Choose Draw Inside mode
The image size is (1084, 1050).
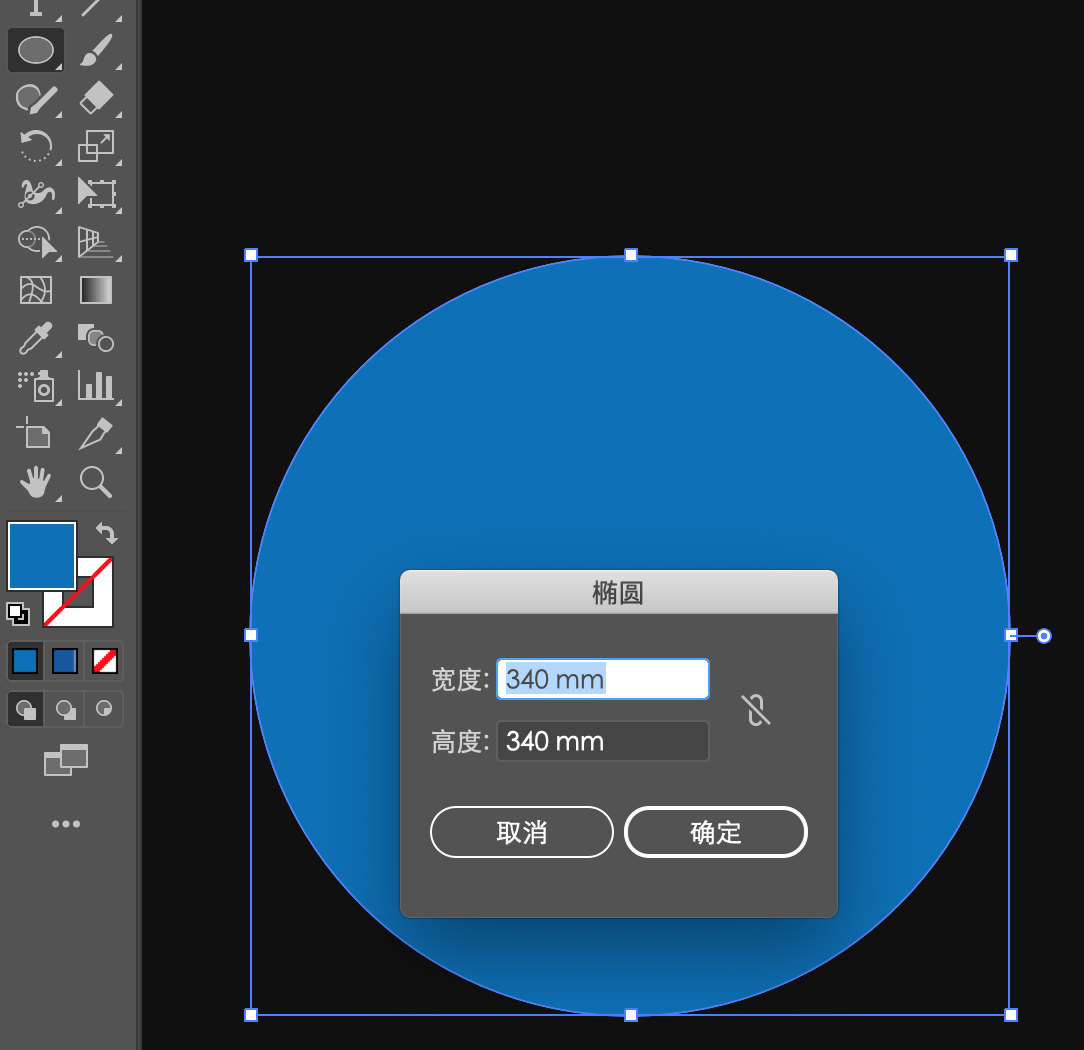point(104,709)
